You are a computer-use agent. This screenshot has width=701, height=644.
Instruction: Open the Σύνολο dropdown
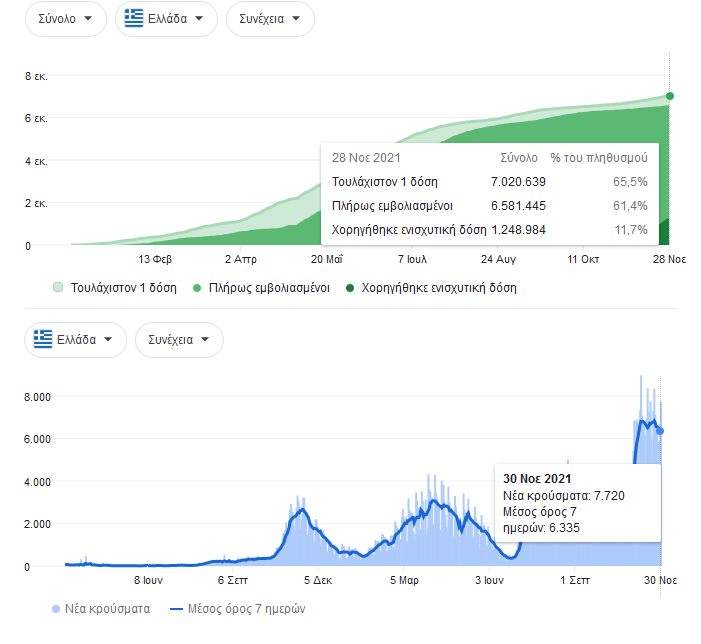pyautogui.click(x=65, y=19)
